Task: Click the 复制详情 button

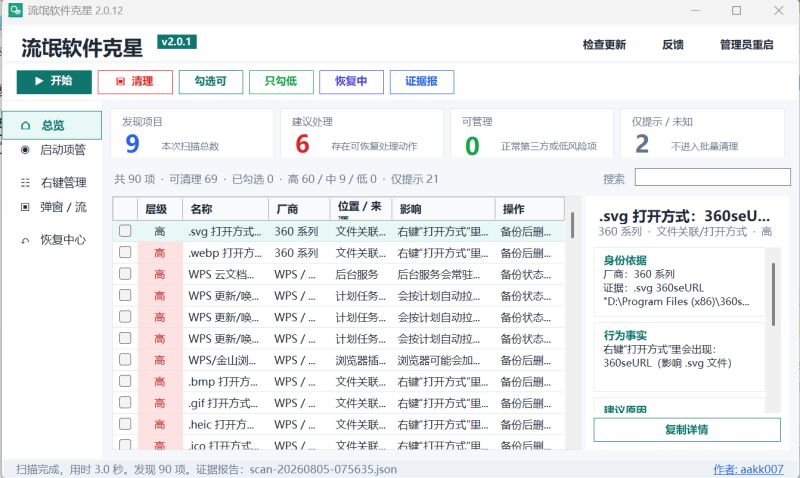Action: tap(687, 430)
